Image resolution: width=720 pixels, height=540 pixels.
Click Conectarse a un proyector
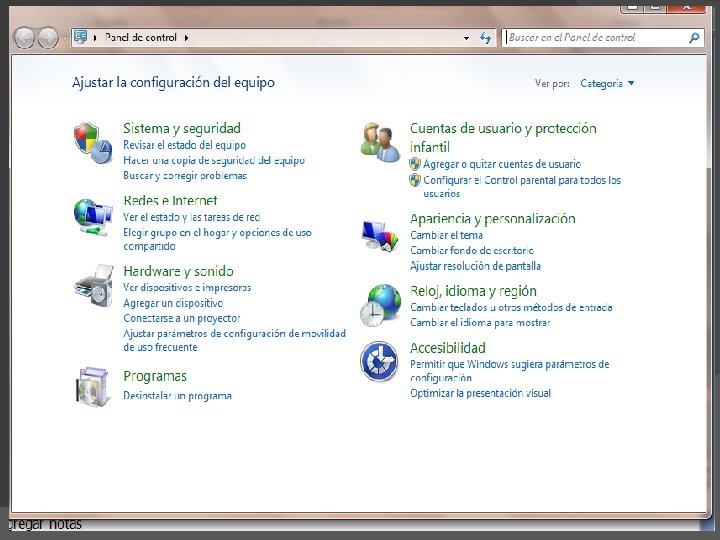pos(182,318)
